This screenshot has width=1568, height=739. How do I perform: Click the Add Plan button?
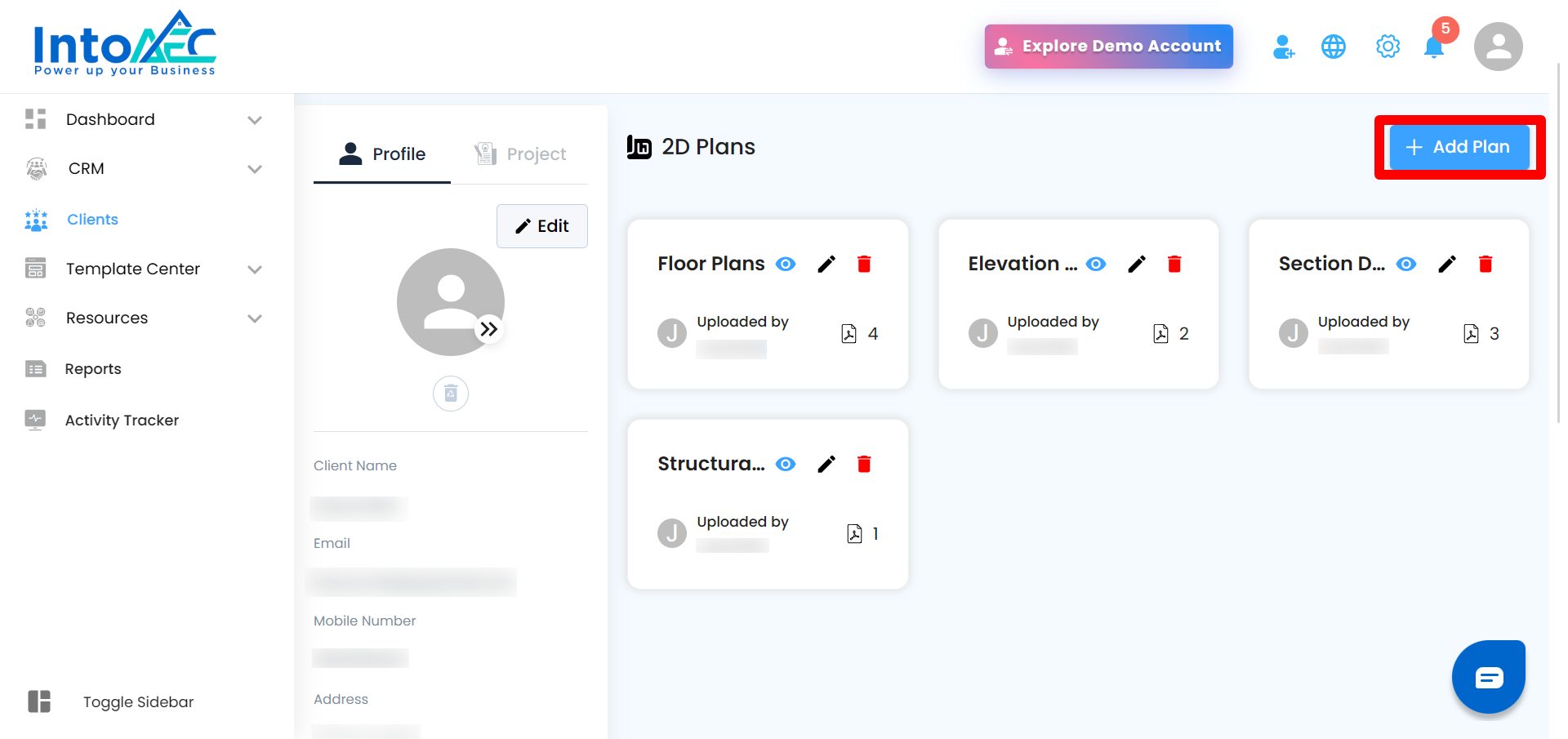[1459, 147]
